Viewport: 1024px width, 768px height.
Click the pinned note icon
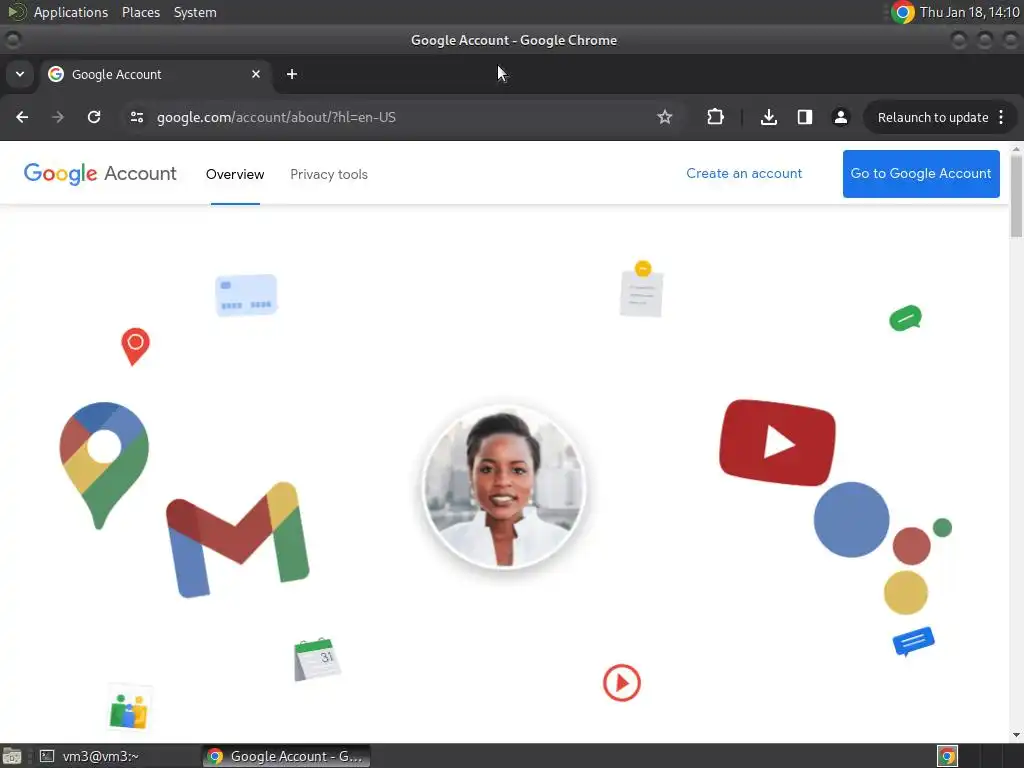[x=641, y=288]
